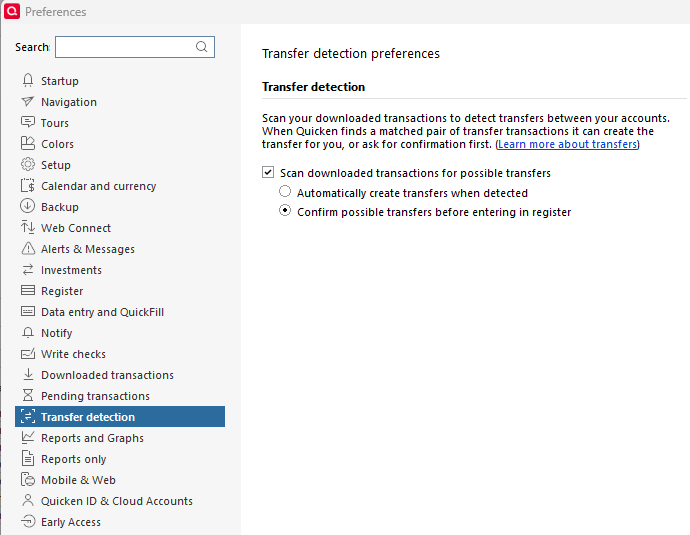690x535 pixels.
Task: Select Confirm possible transfers before entering
Action: tap(285, 211)
